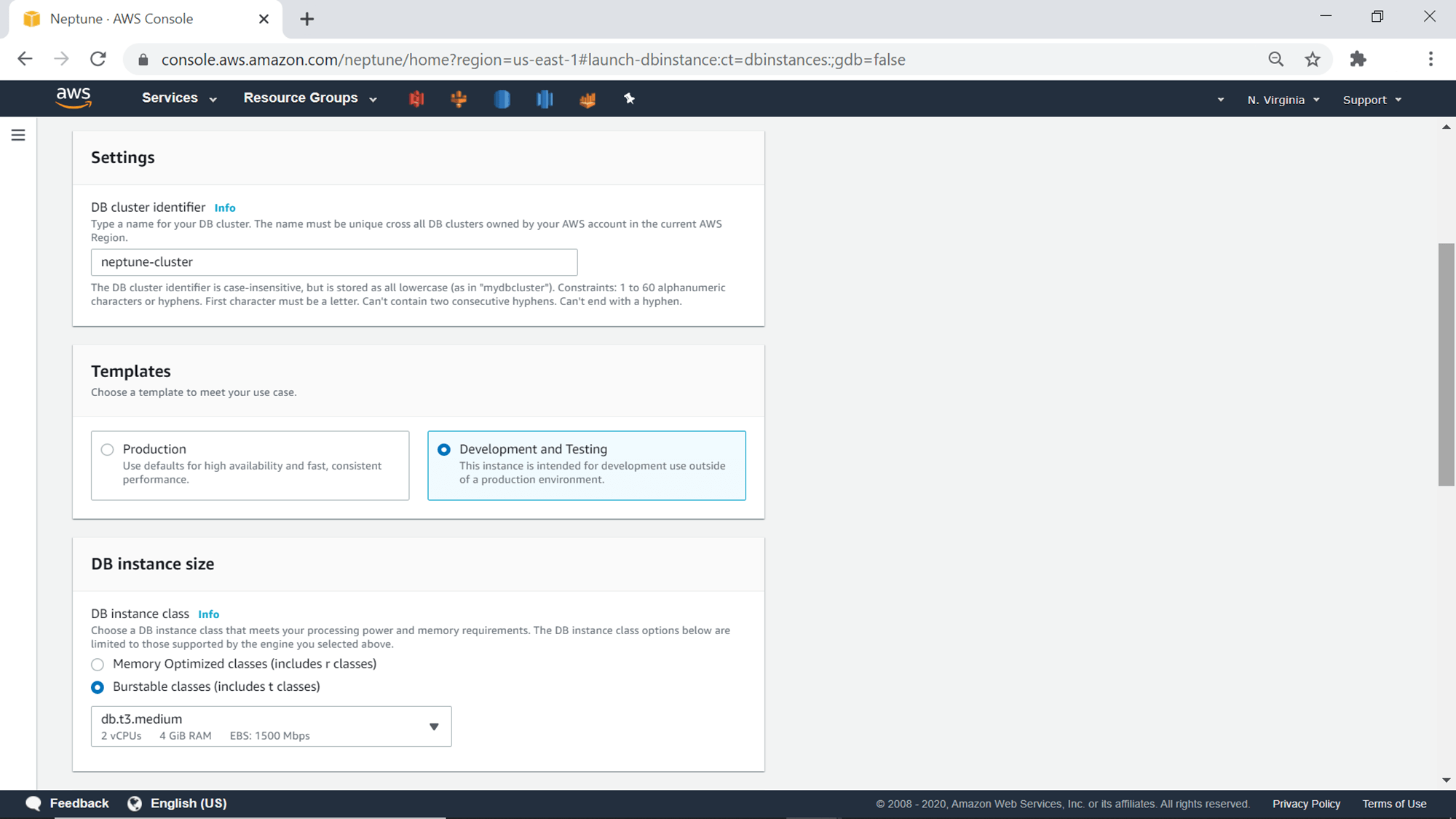Choose Burstable classes radio button
This screenshot has height=819, width=1456.
point(98,687)
